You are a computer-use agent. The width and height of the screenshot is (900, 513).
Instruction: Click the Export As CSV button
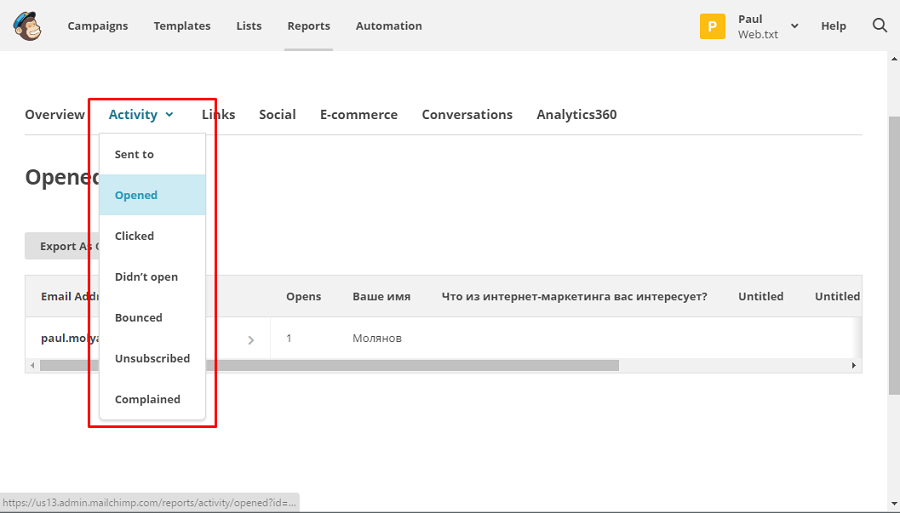coord(62,246)
